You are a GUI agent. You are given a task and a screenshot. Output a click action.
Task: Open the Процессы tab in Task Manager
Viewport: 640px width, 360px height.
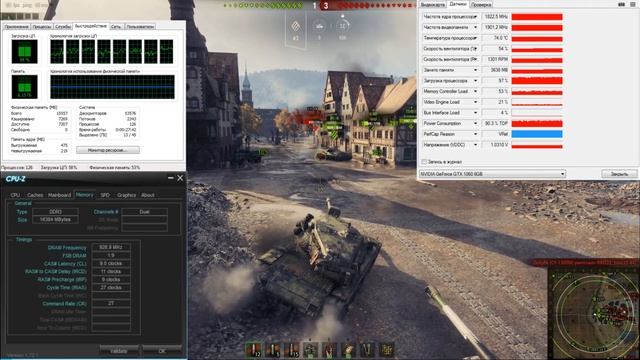pos(42,27)
